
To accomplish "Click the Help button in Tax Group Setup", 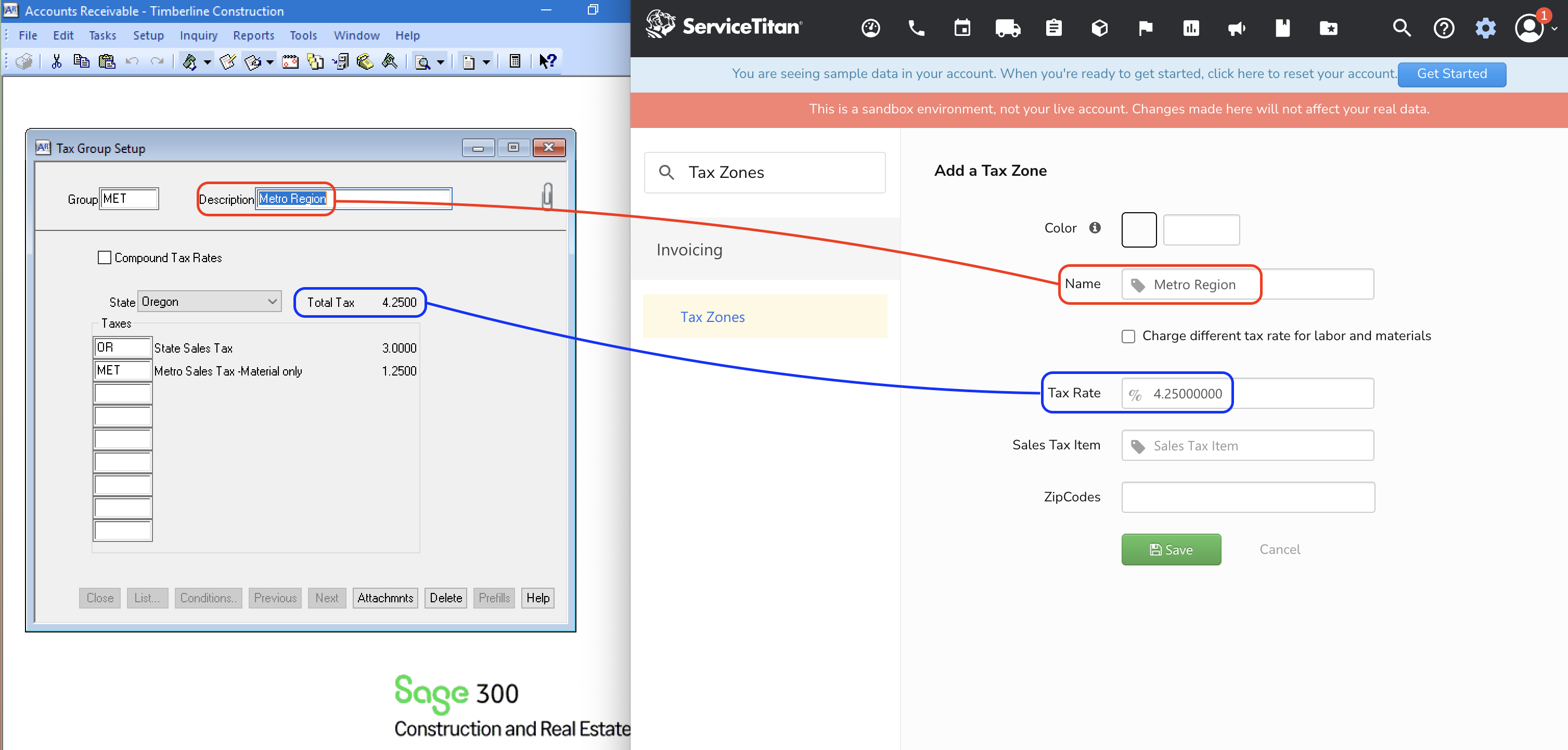I will [537, 598].
